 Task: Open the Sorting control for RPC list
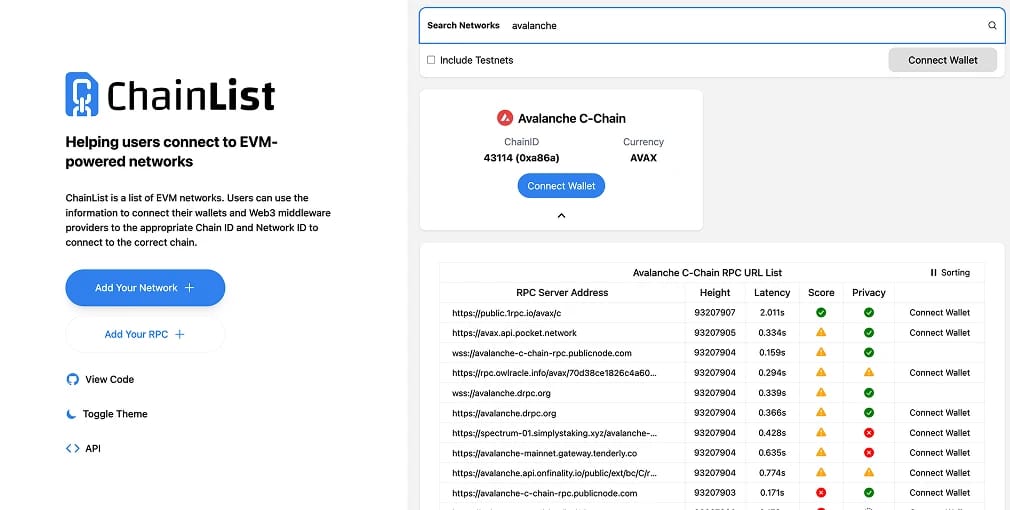950,272
